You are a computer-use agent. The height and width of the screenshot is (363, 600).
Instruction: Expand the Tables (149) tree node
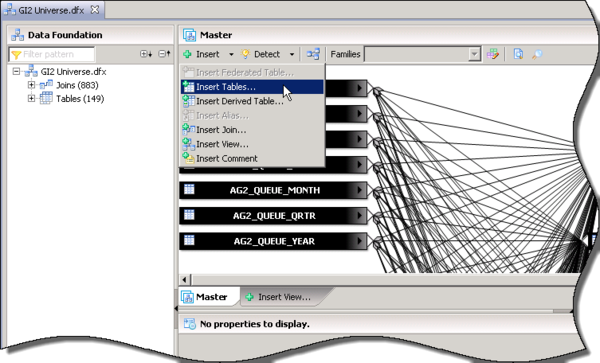click(x=31, y=99)
